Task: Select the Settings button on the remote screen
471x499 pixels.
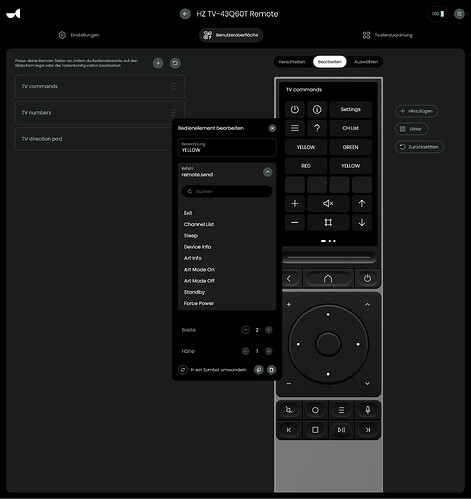Action: click(350, 109)
